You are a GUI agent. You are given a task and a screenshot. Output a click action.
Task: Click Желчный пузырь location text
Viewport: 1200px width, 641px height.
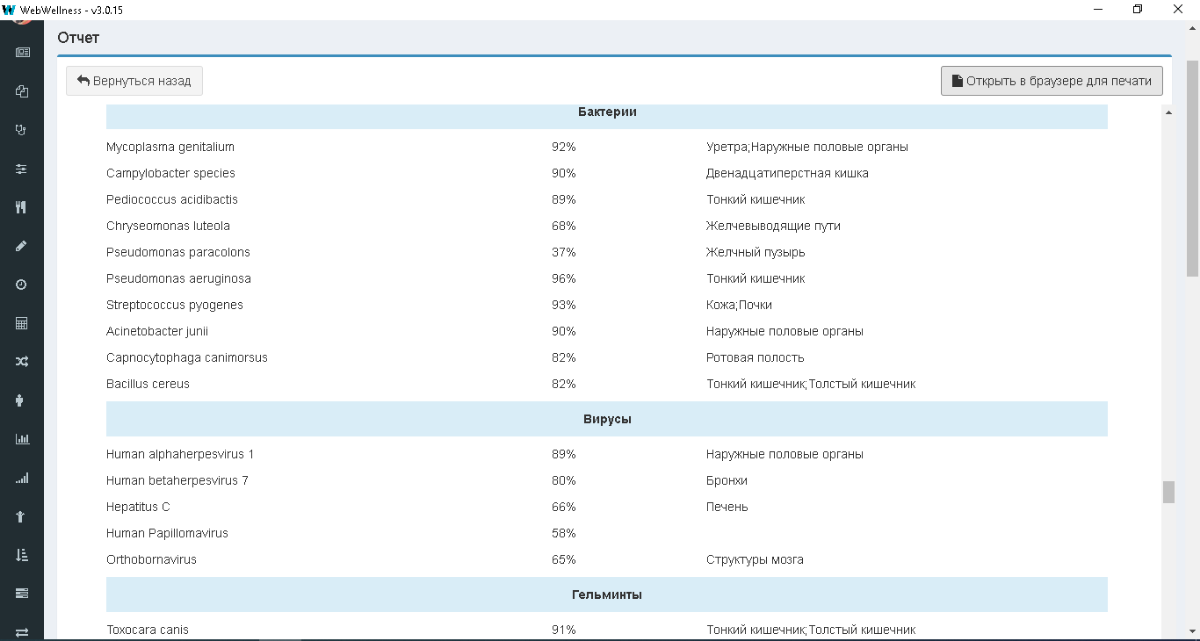tap(756, 252)
